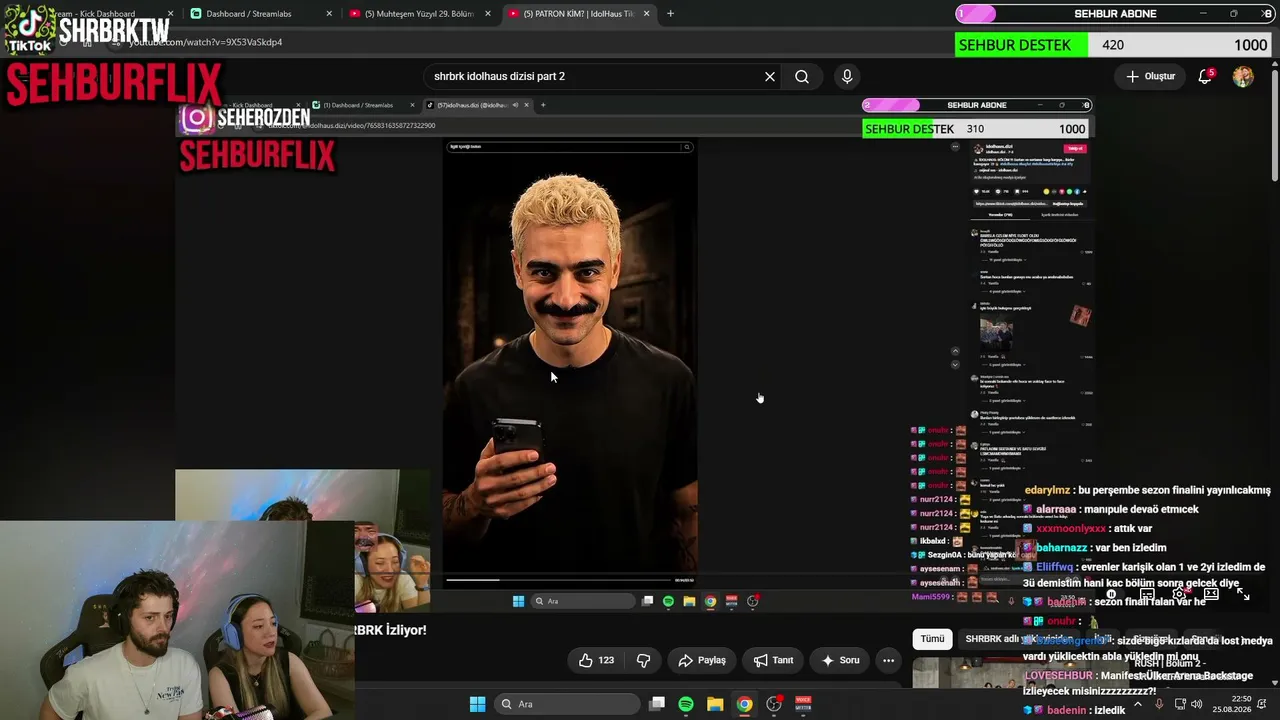The width and height of the screenshot is (1280, 720).
Task: Open the Windows Start menu
Action: [477, 704]
